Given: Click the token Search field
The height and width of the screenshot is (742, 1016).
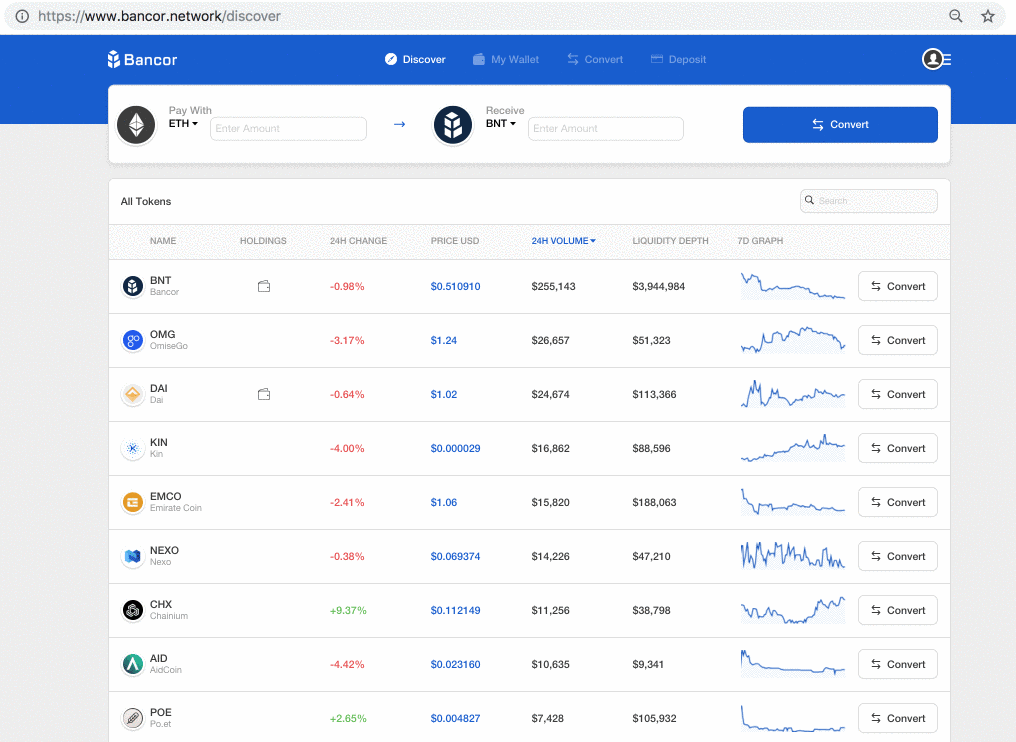Looking at the screenshot, I should click(869, 201).
